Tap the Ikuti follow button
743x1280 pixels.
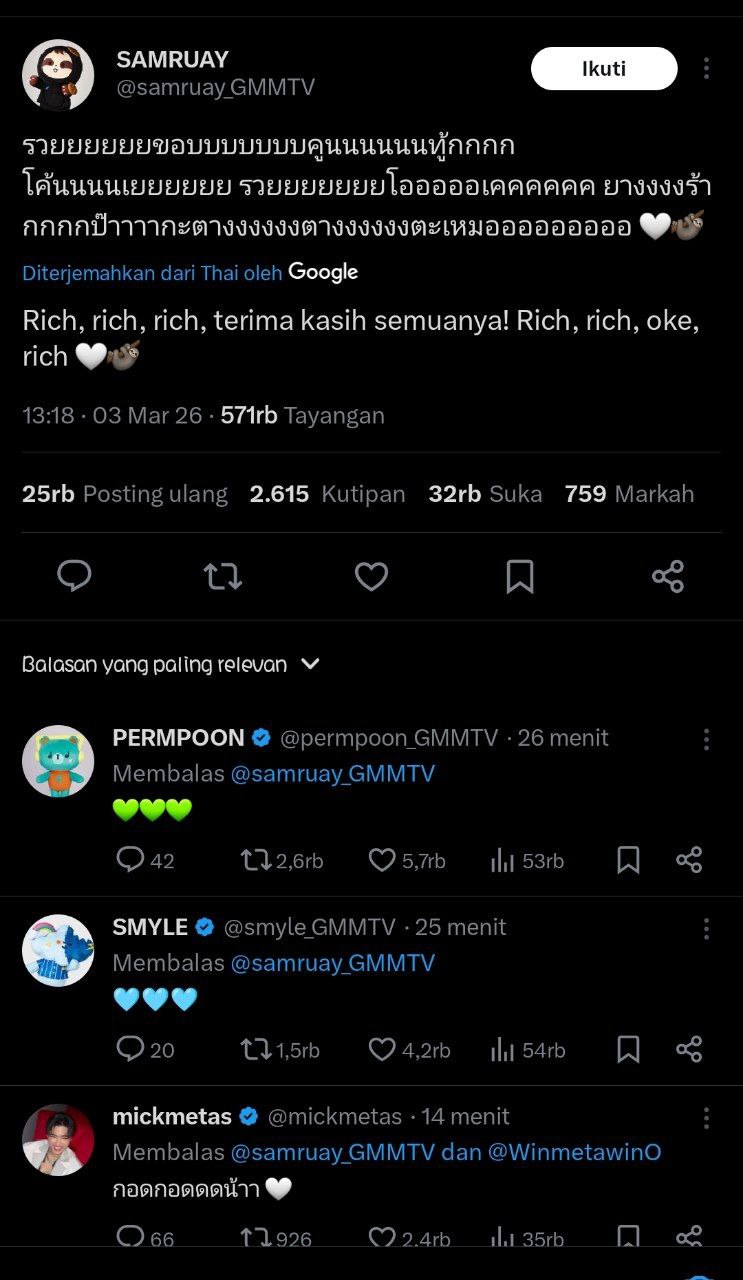click(x=603, y=69)
